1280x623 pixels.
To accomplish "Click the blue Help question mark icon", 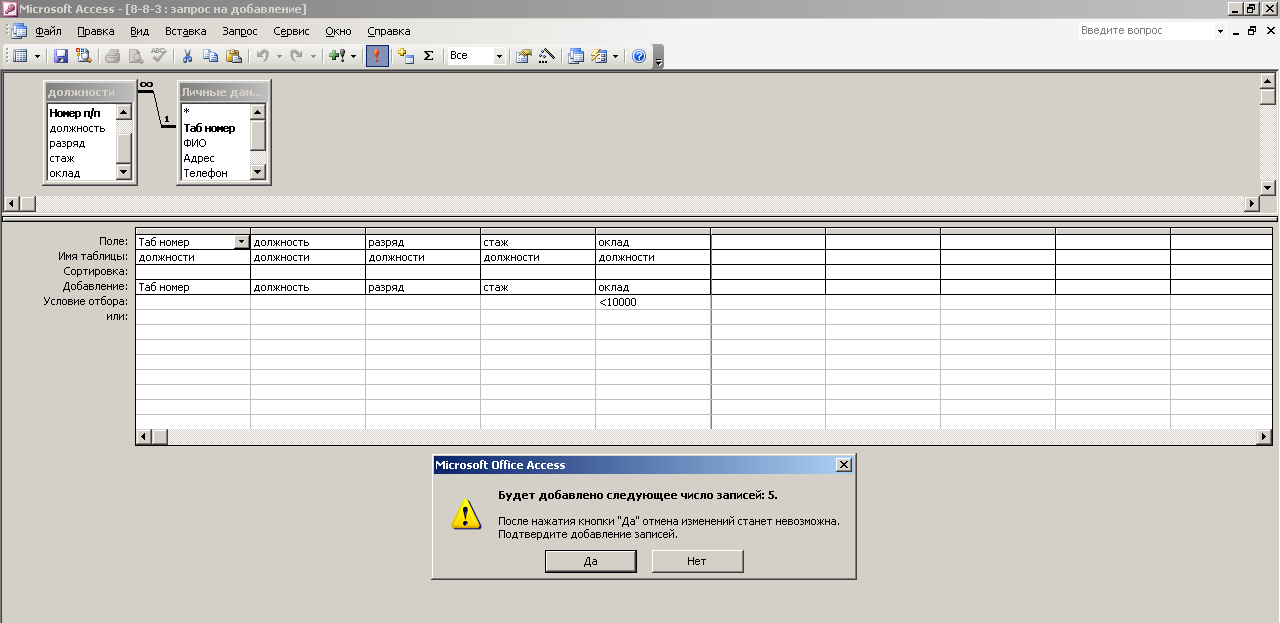I will (639, 56).
